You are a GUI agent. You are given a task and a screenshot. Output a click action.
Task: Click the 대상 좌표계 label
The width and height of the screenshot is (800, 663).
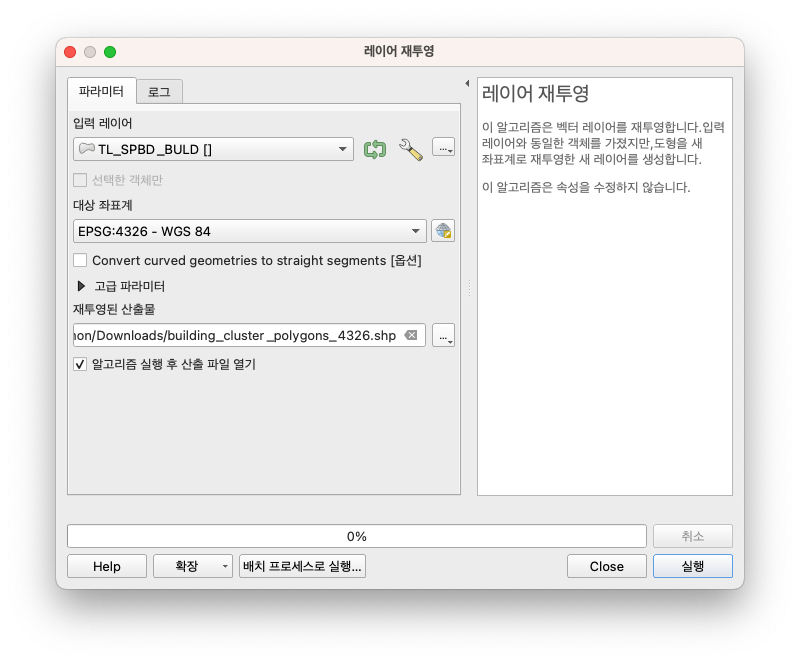click(x=103, y=205)
